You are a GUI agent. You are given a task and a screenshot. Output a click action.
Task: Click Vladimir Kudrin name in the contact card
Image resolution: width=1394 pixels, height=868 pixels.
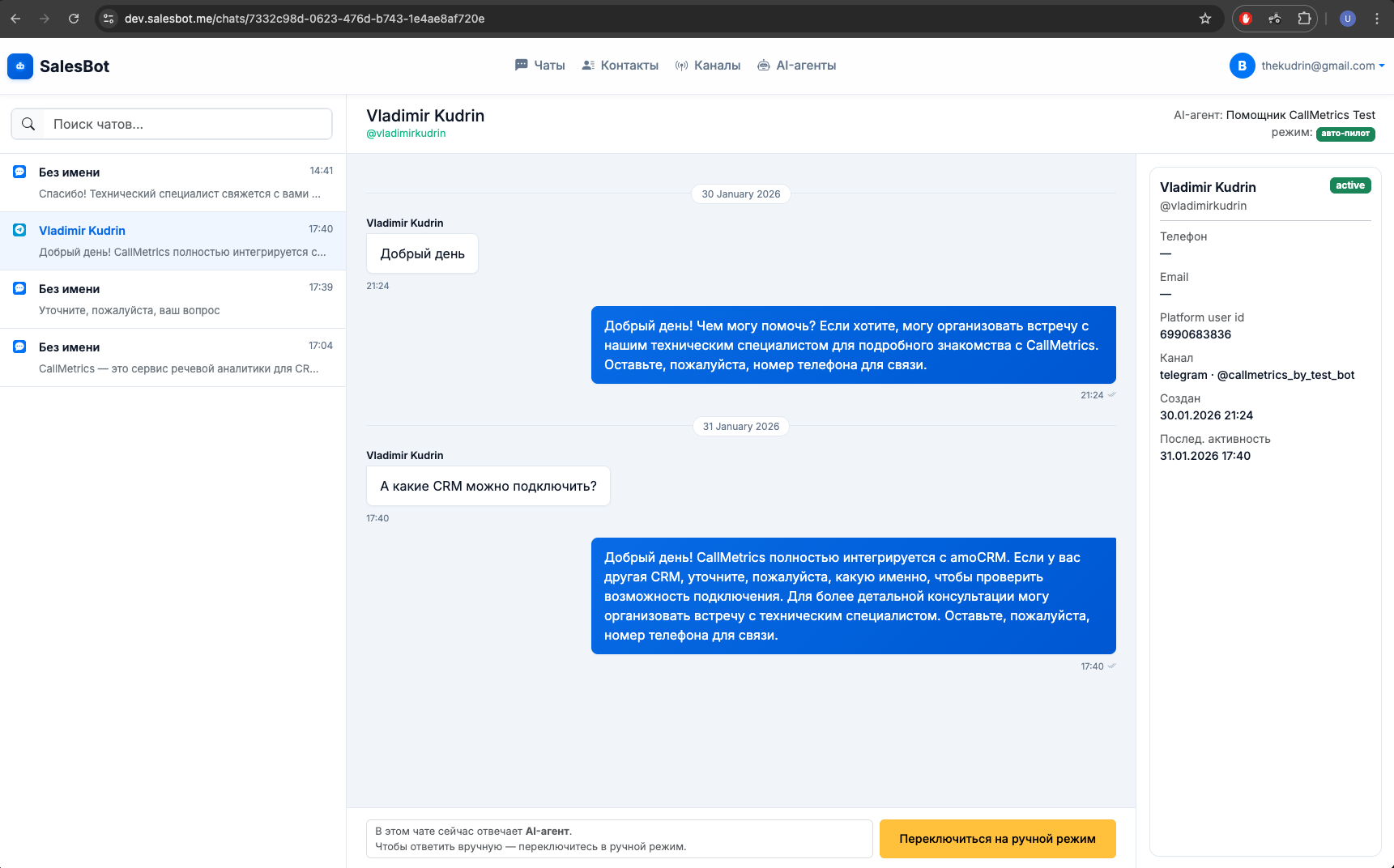[x=1208, y=187]
